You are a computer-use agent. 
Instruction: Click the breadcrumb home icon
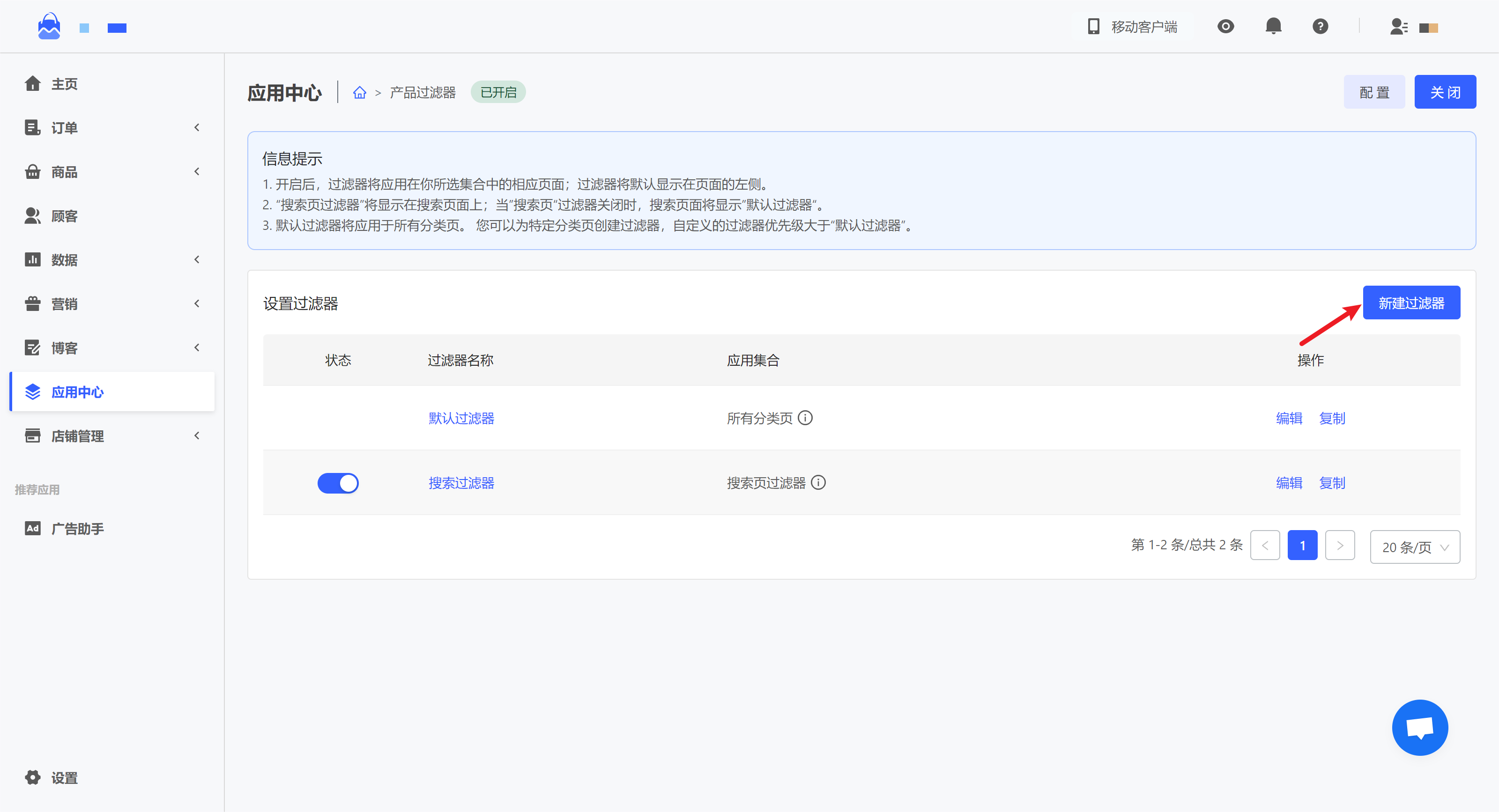pyautogui.click(x=360, y=92)
